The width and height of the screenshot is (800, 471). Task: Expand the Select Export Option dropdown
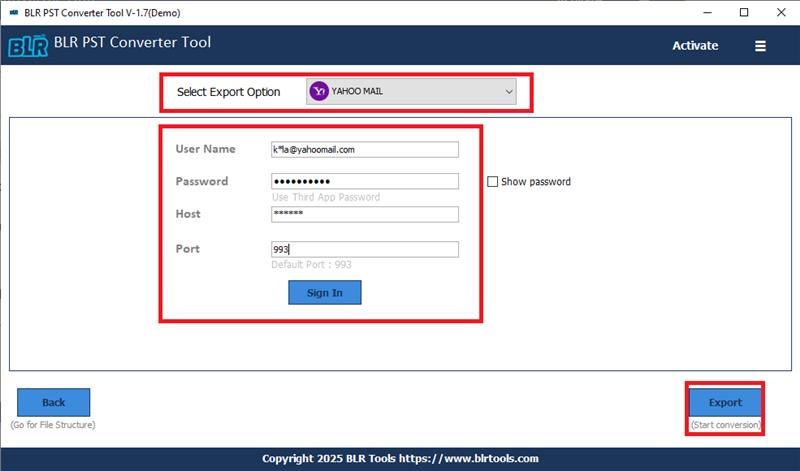pyautogui.click(x=411, y=91)
